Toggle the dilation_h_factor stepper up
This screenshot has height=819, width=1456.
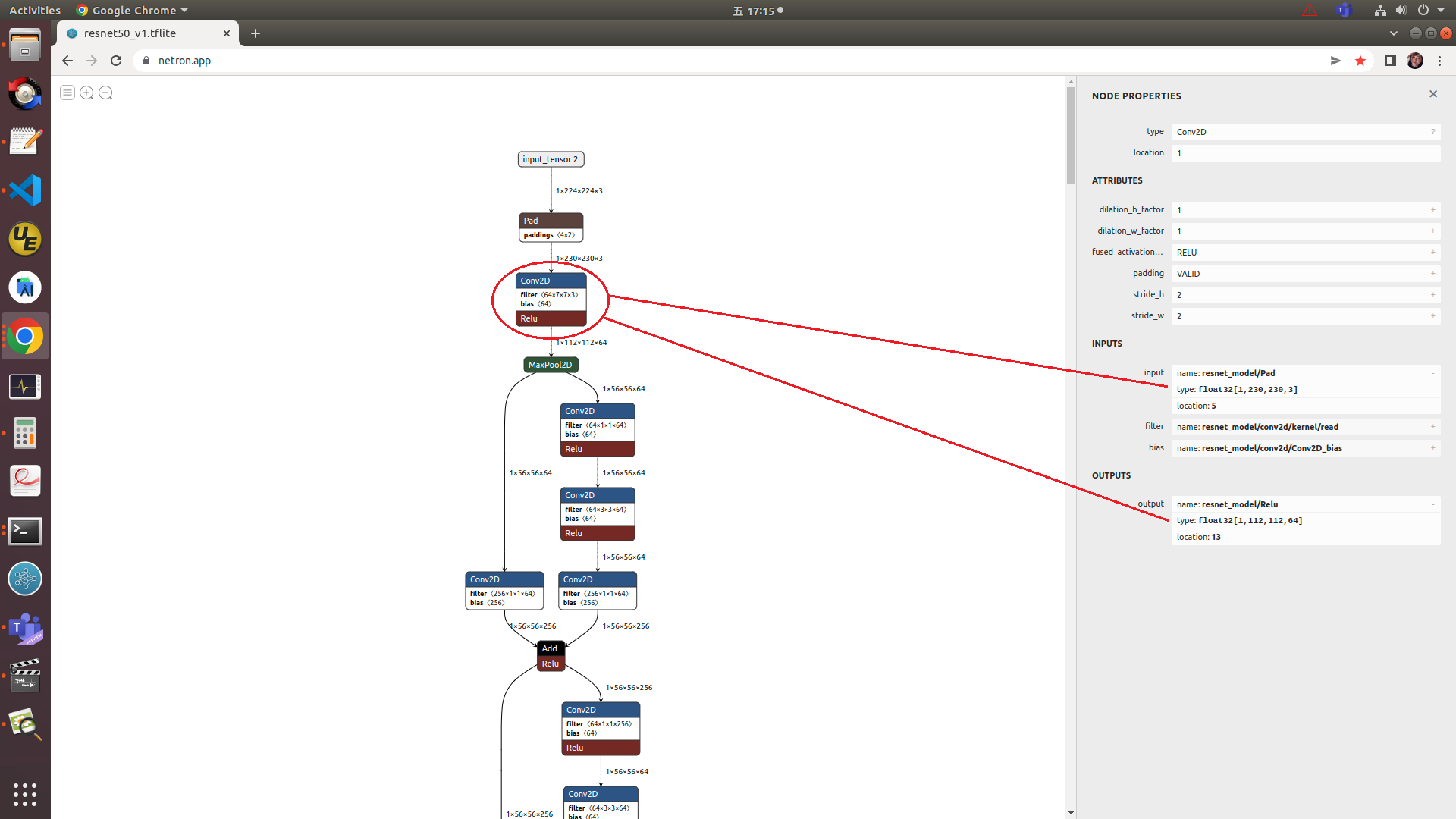point(1432,209)
